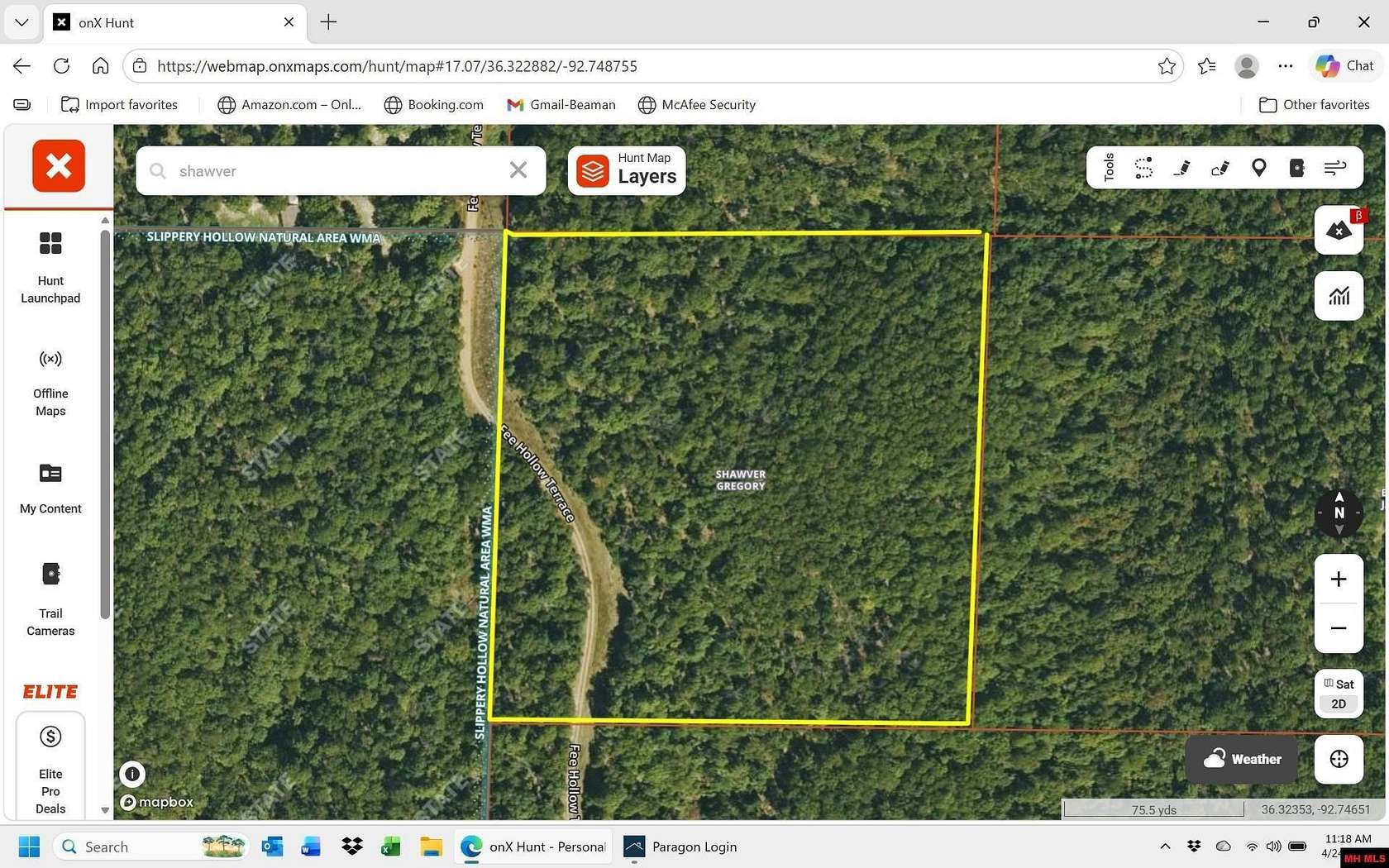Viewport: 1389px width, 868px height.
Task: Open the 3D terrain beta view
Action: 1339,231
